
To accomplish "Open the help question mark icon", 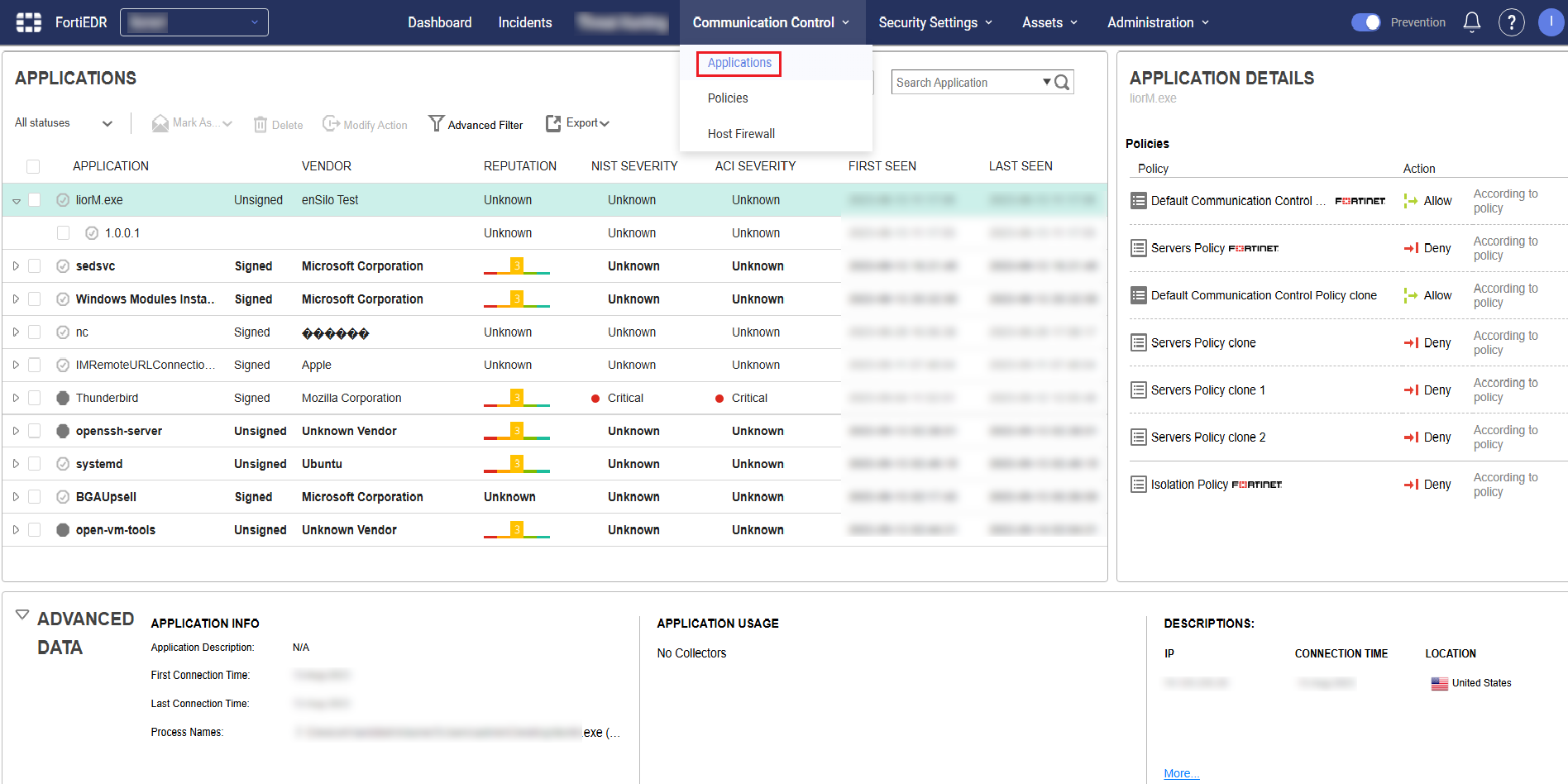I will coord(1511,22).
